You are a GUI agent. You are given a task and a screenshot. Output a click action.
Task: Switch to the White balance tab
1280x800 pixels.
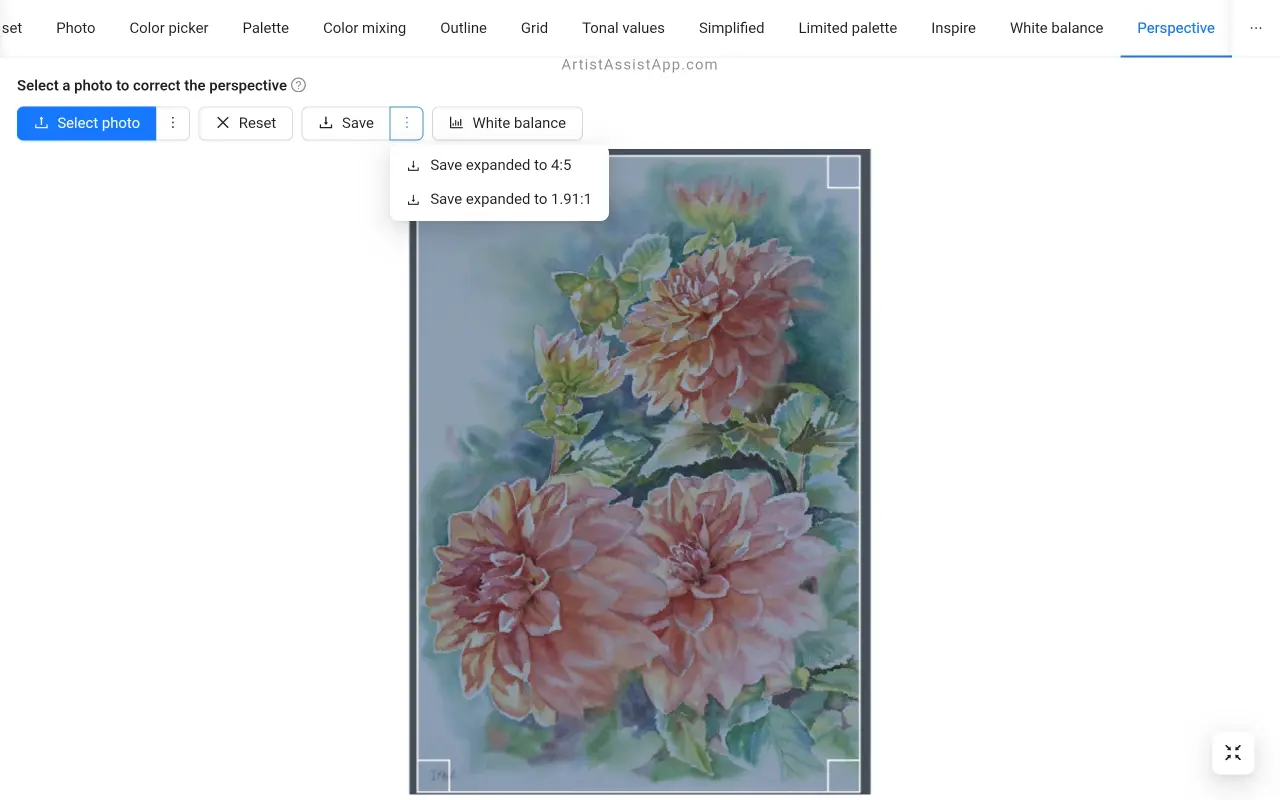(1056, 28)
